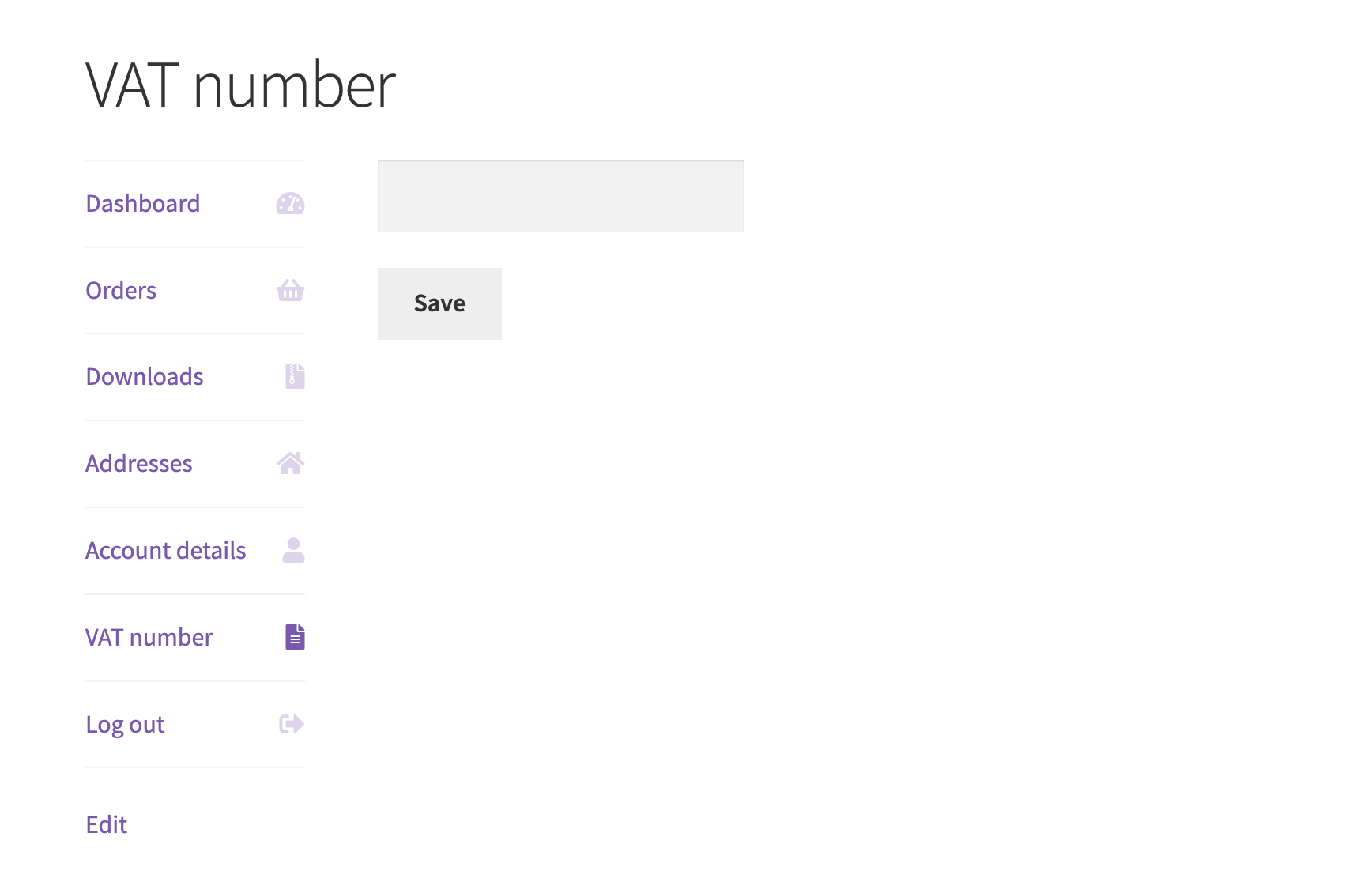Click the Orders basket icon
Viewport: 1372px width, 893px height.
tap(291, 291)
